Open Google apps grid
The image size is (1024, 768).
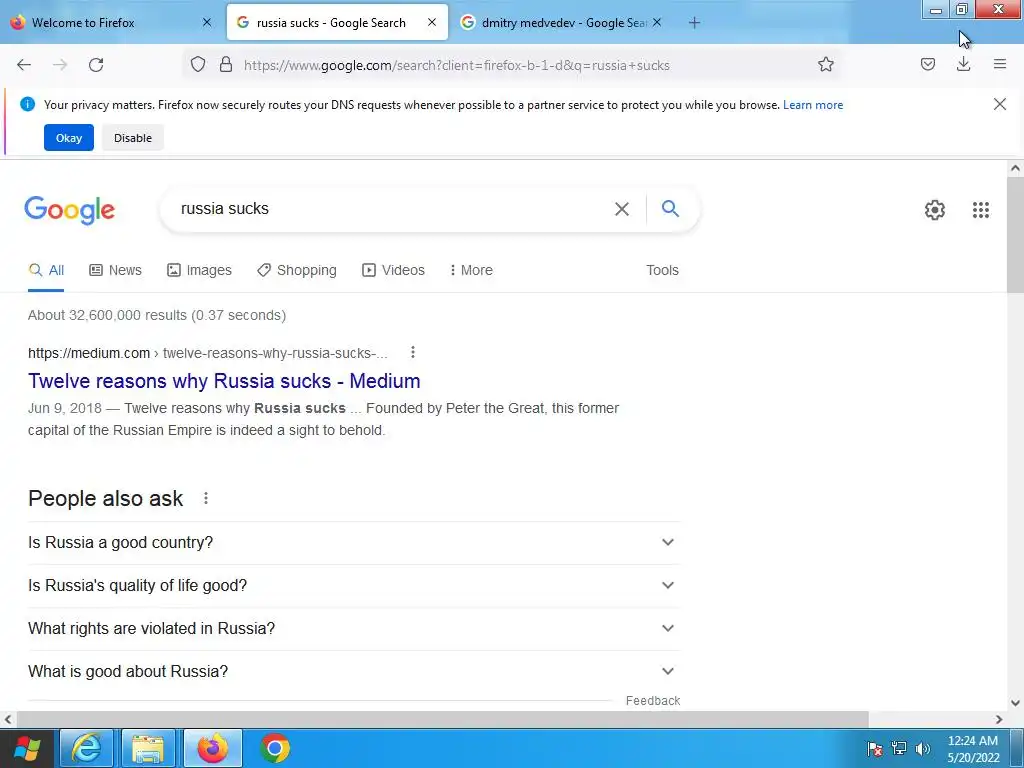point(980,210)
